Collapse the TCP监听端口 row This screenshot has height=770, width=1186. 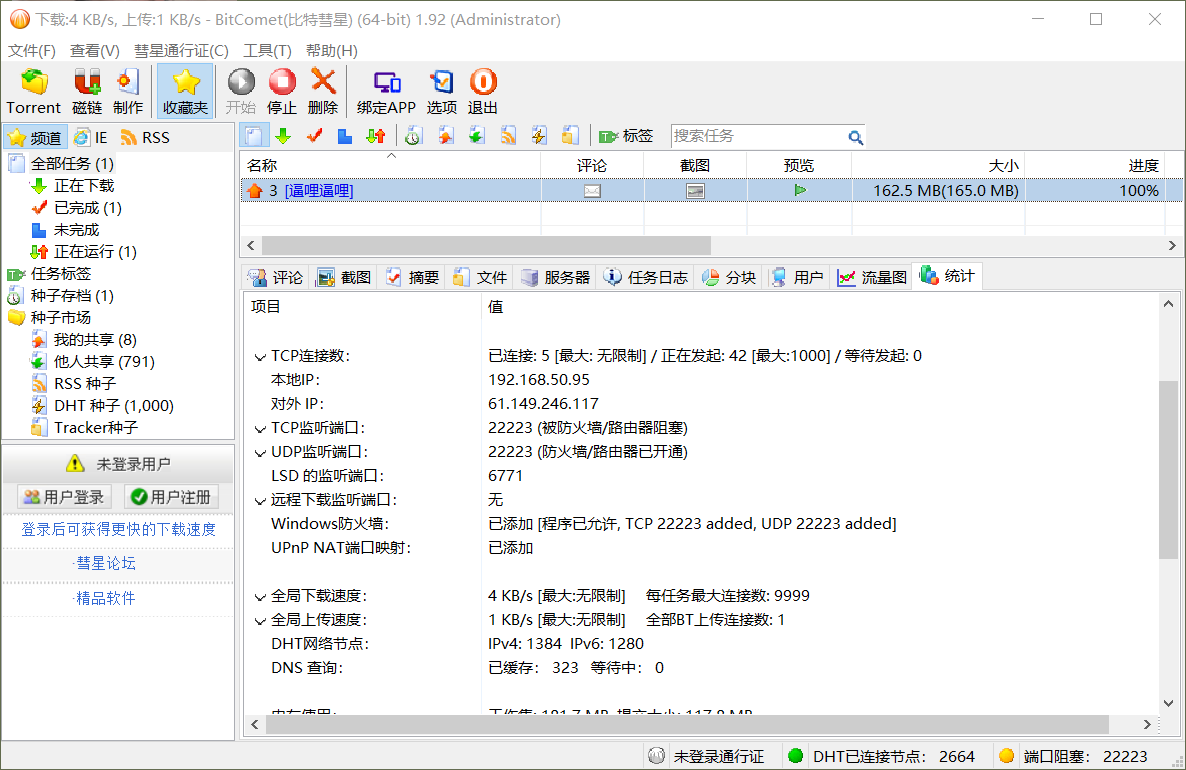click(x=260, y=429)
